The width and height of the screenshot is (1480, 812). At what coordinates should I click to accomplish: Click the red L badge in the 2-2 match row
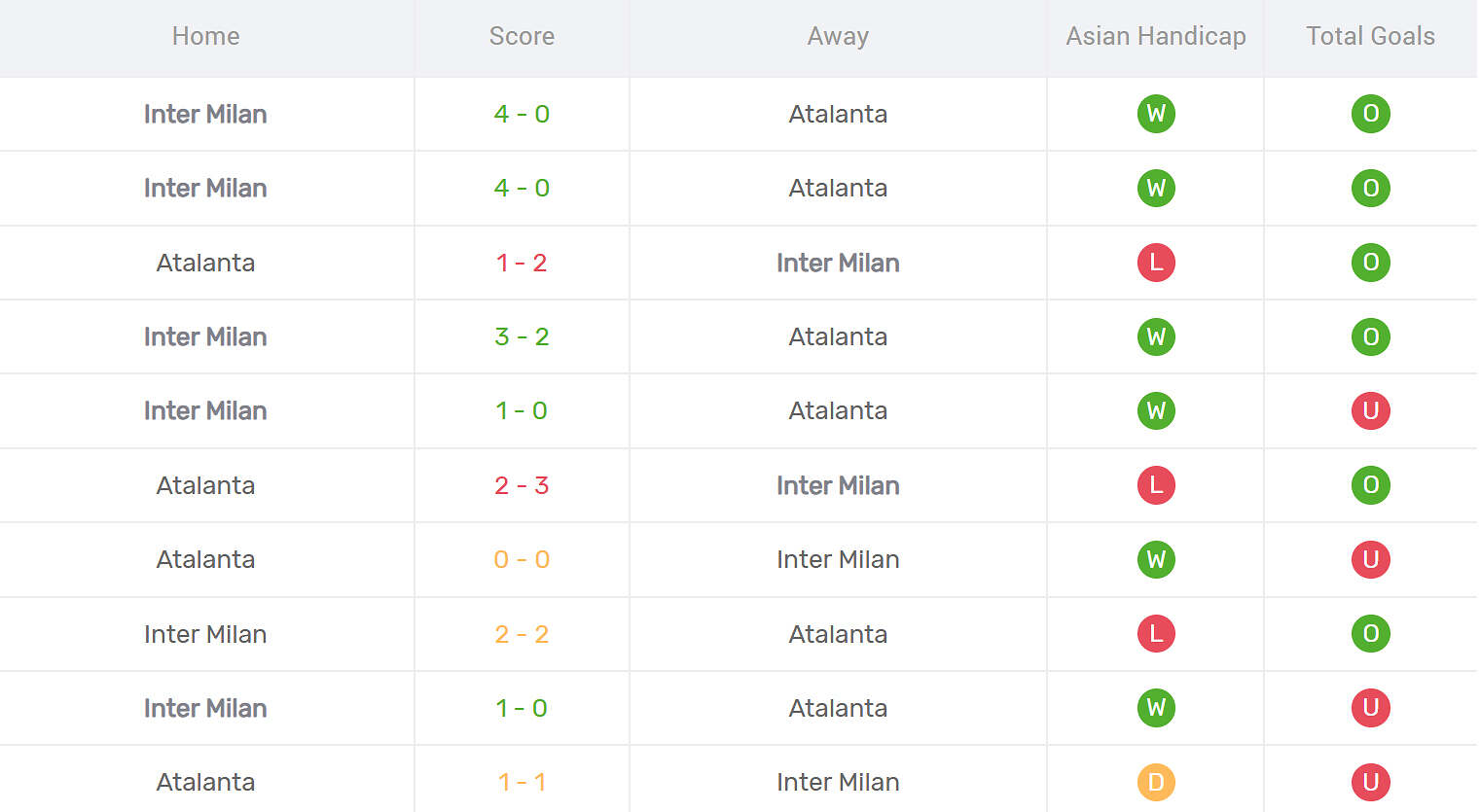point(1156,634)
